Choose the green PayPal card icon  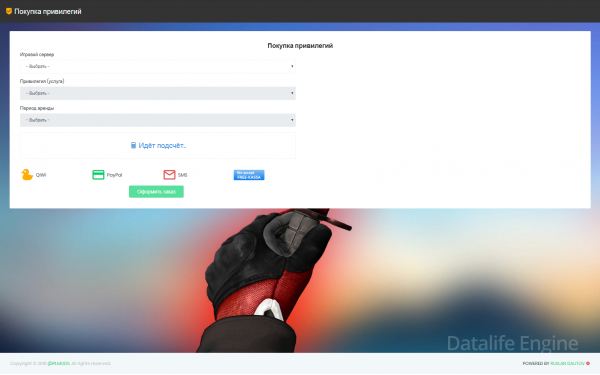(x=98, y=175)
